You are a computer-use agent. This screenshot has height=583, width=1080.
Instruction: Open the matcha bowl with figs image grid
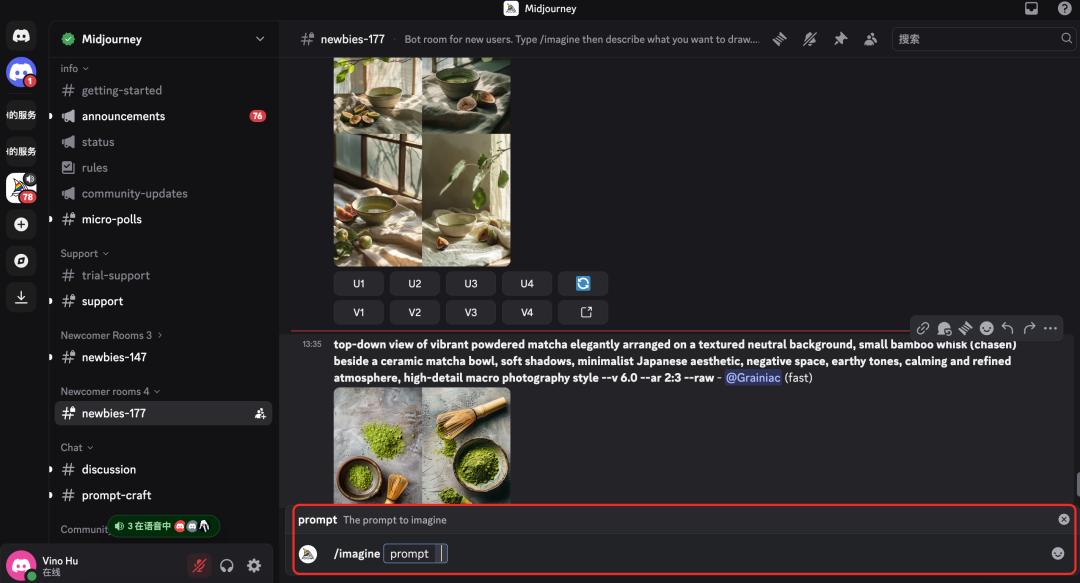point(422,161)
